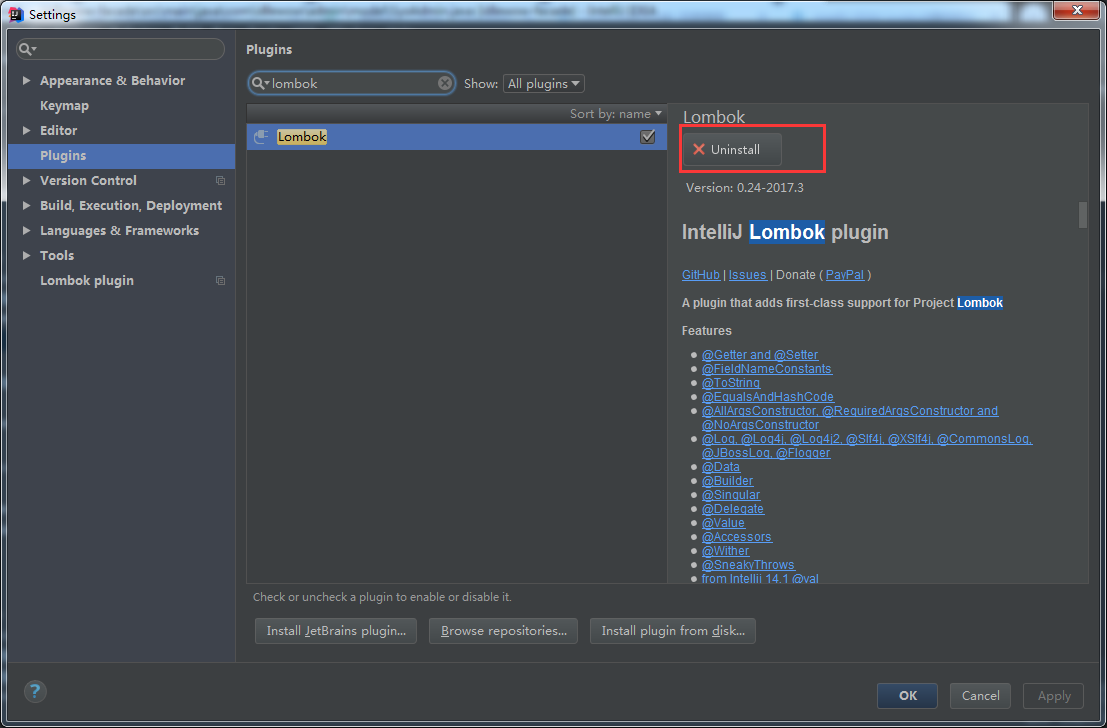Click the Cancel button
This screenshot has width=1107, height=728.
980,696
